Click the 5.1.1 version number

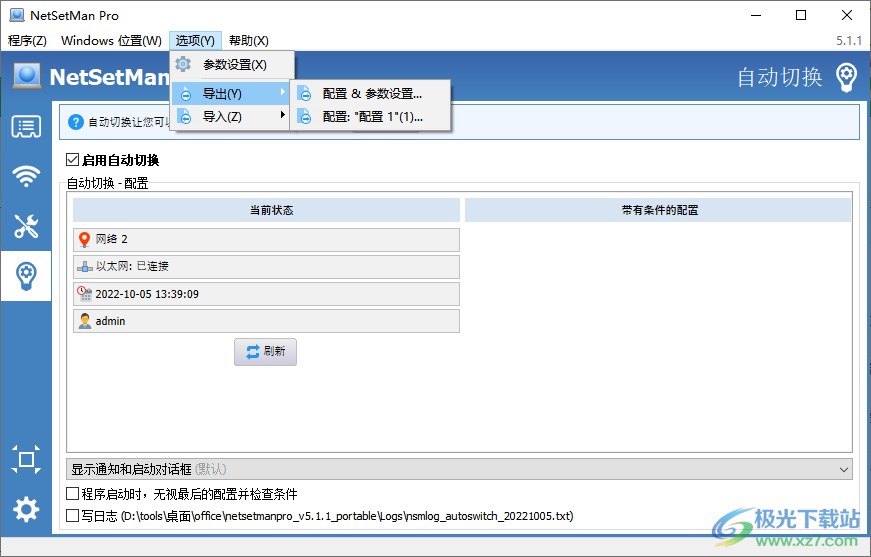coord(849,41)
